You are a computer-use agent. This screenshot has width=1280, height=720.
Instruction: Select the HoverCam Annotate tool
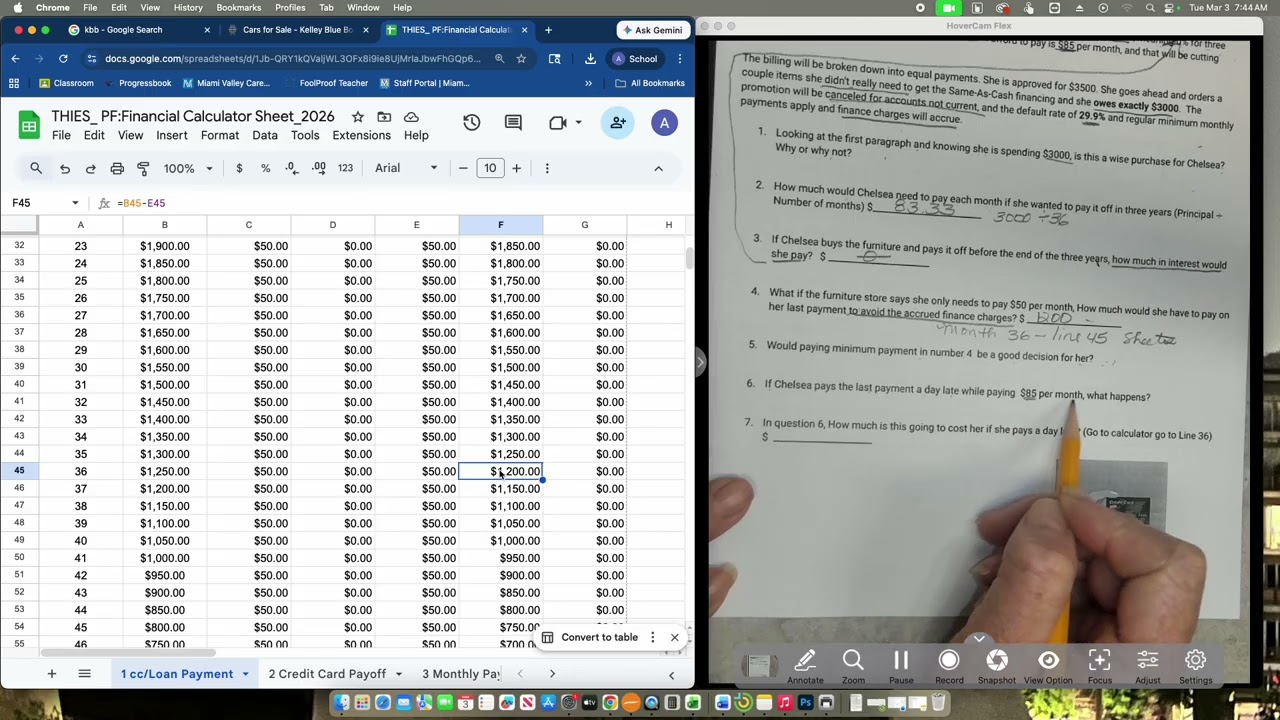pos(805,665)
